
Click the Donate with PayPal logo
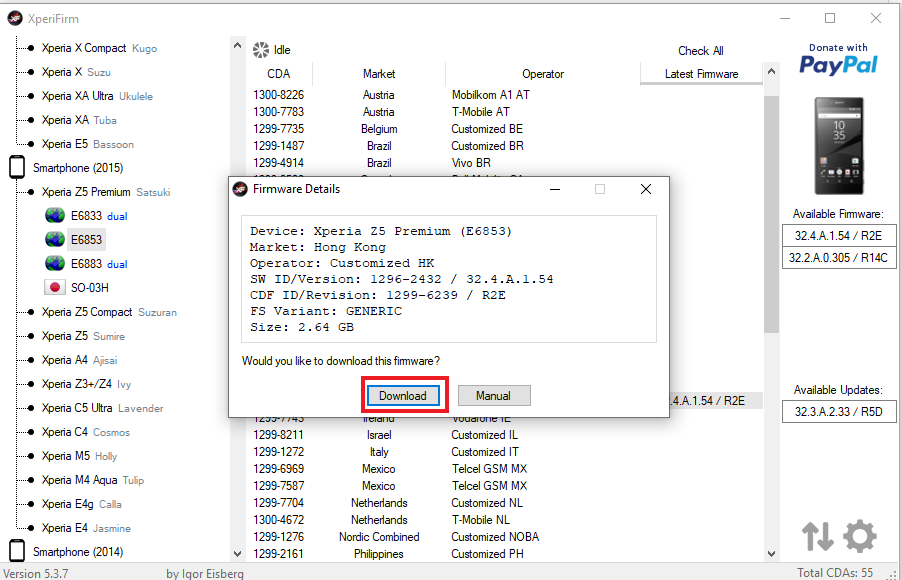tap(838, 59)
